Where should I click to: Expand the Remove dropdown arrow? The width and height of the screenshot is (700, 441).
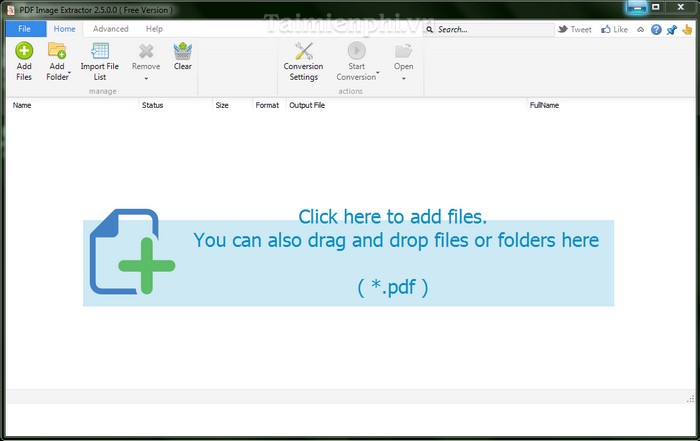(146, 79)
